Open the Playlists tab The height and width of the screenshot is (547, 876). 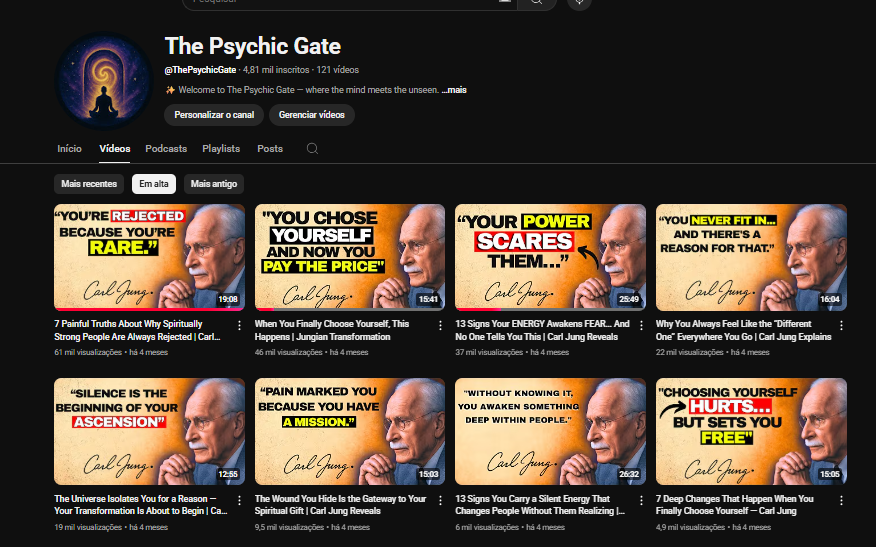[221, 149]
